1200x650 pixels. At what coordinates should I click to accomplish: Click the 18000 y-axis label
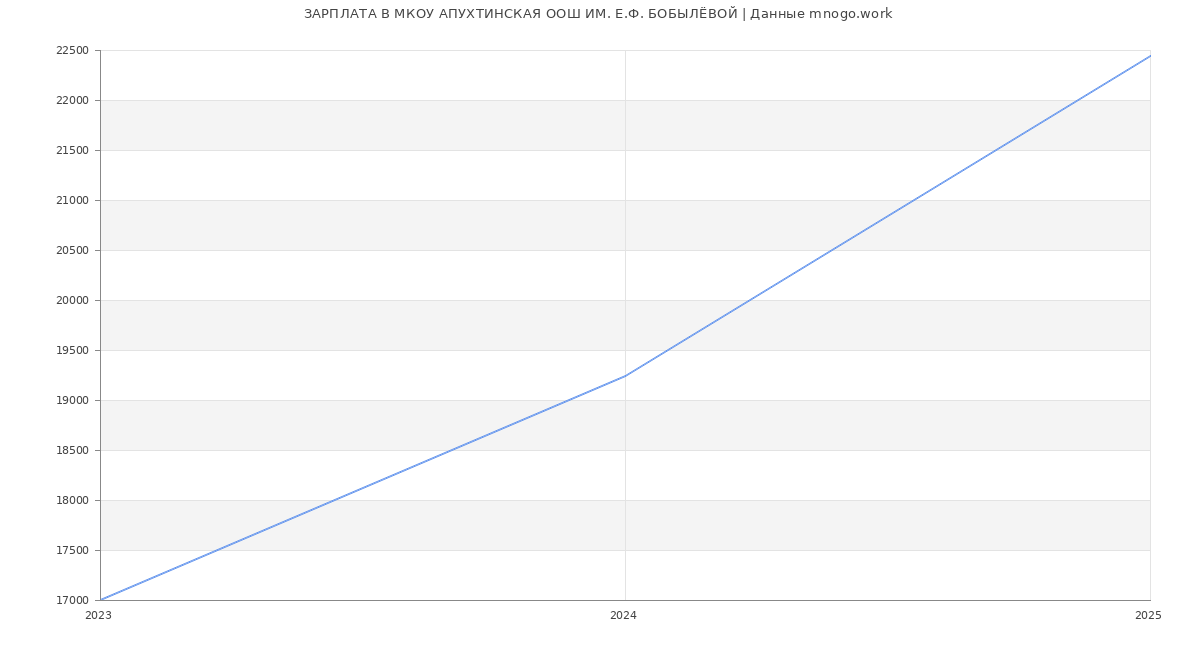coord(73,501)
